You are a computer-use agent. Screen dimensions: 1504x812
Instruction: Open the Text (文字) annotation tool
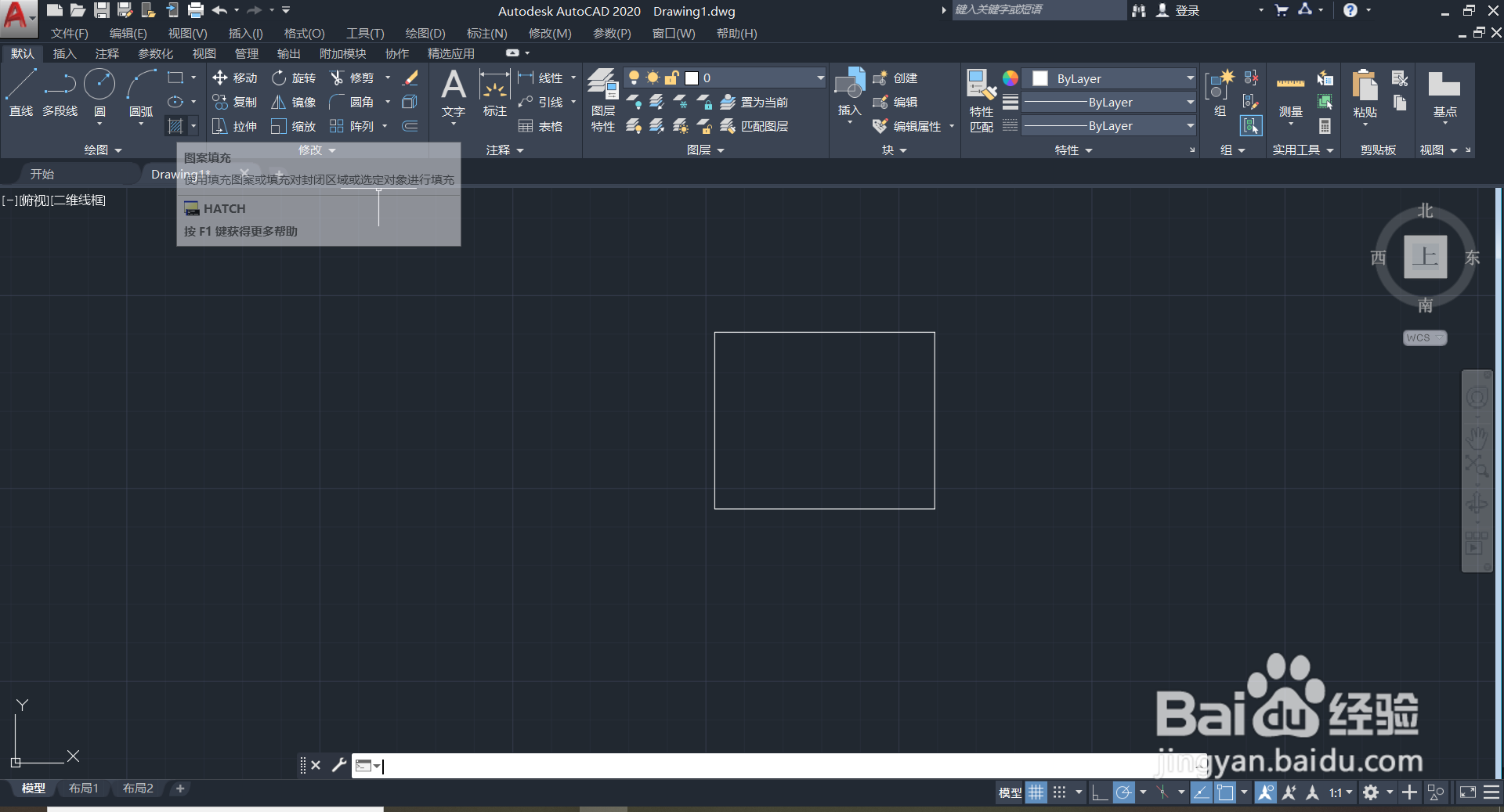tap(454, 92)
